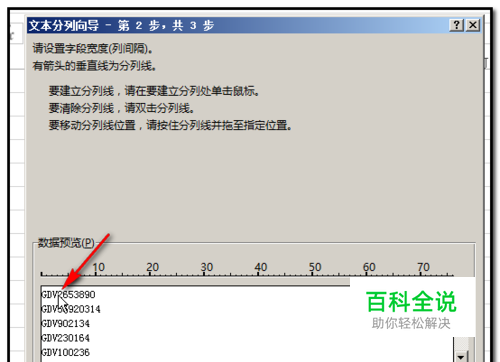This screenshot has width=500, height=362.
Task: Click the instruction line 要建立分列线
Action: 154,91
